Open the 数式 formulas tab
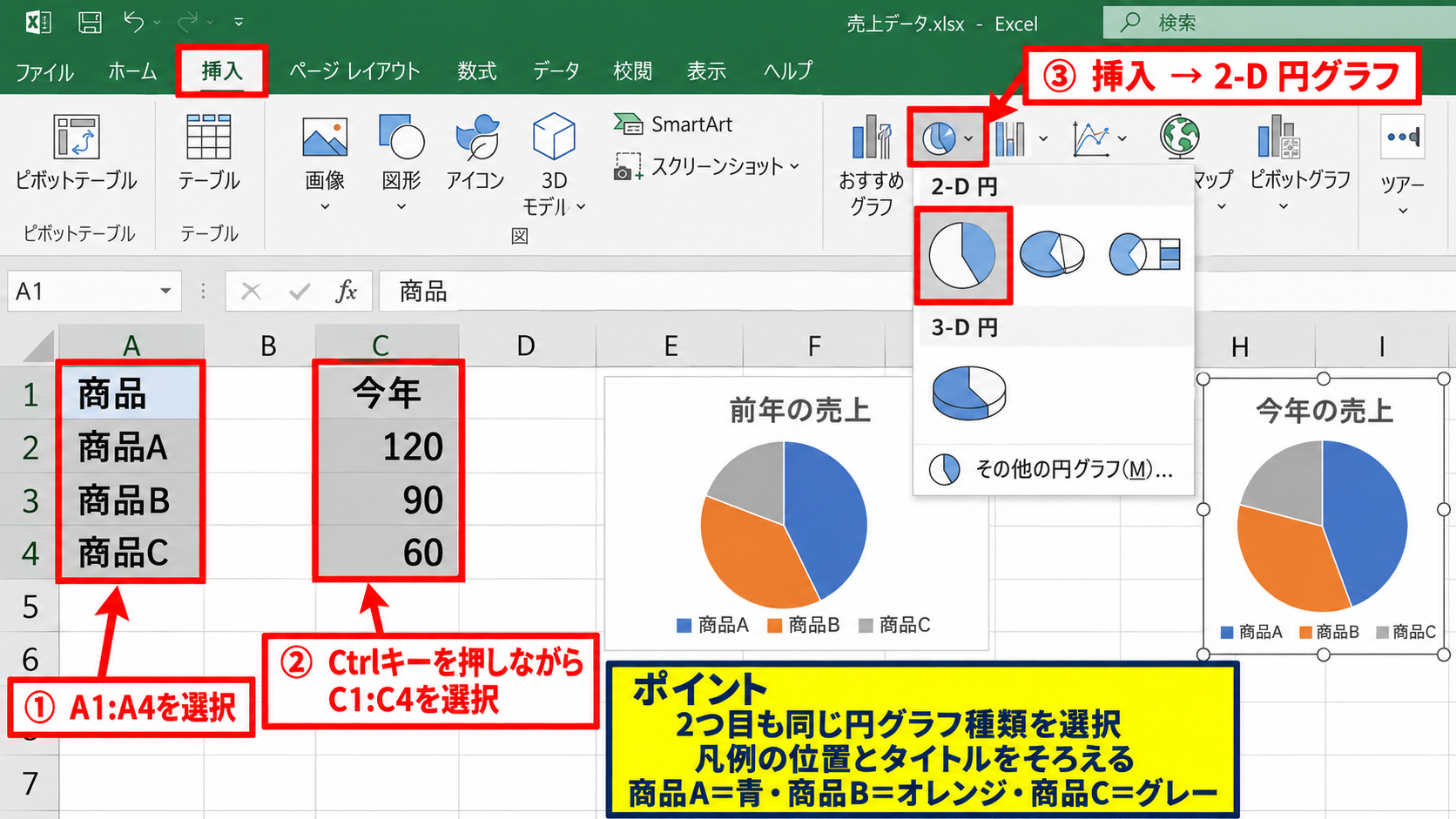 click(477, 71)
